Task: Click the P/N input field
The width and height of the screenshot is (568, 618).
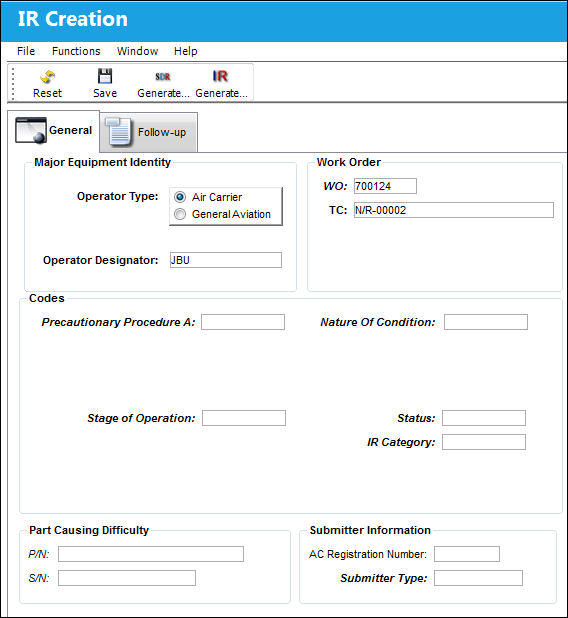Action: [x=151, y=554]
